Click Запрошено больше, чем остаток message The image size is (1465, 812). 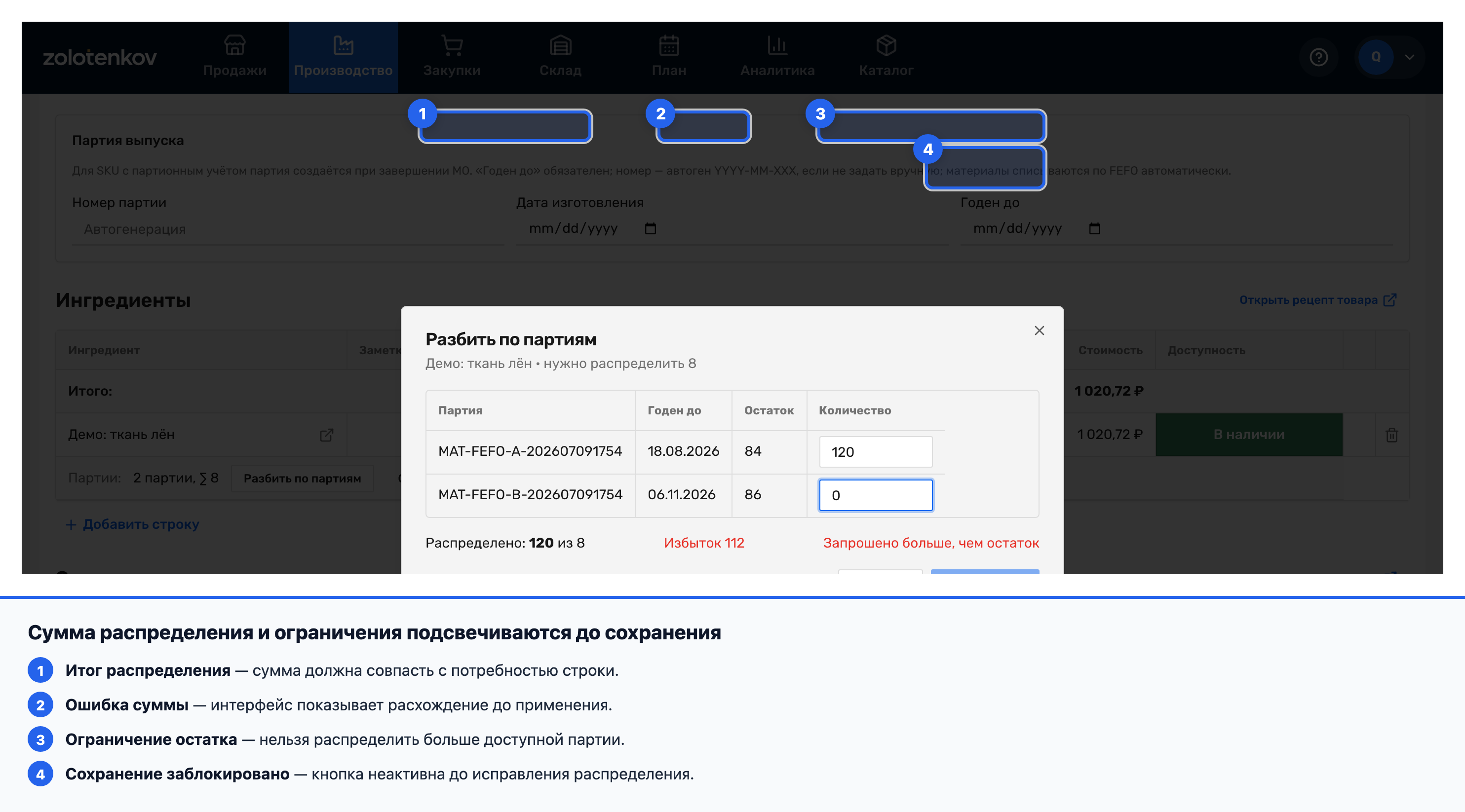(931, 543)
